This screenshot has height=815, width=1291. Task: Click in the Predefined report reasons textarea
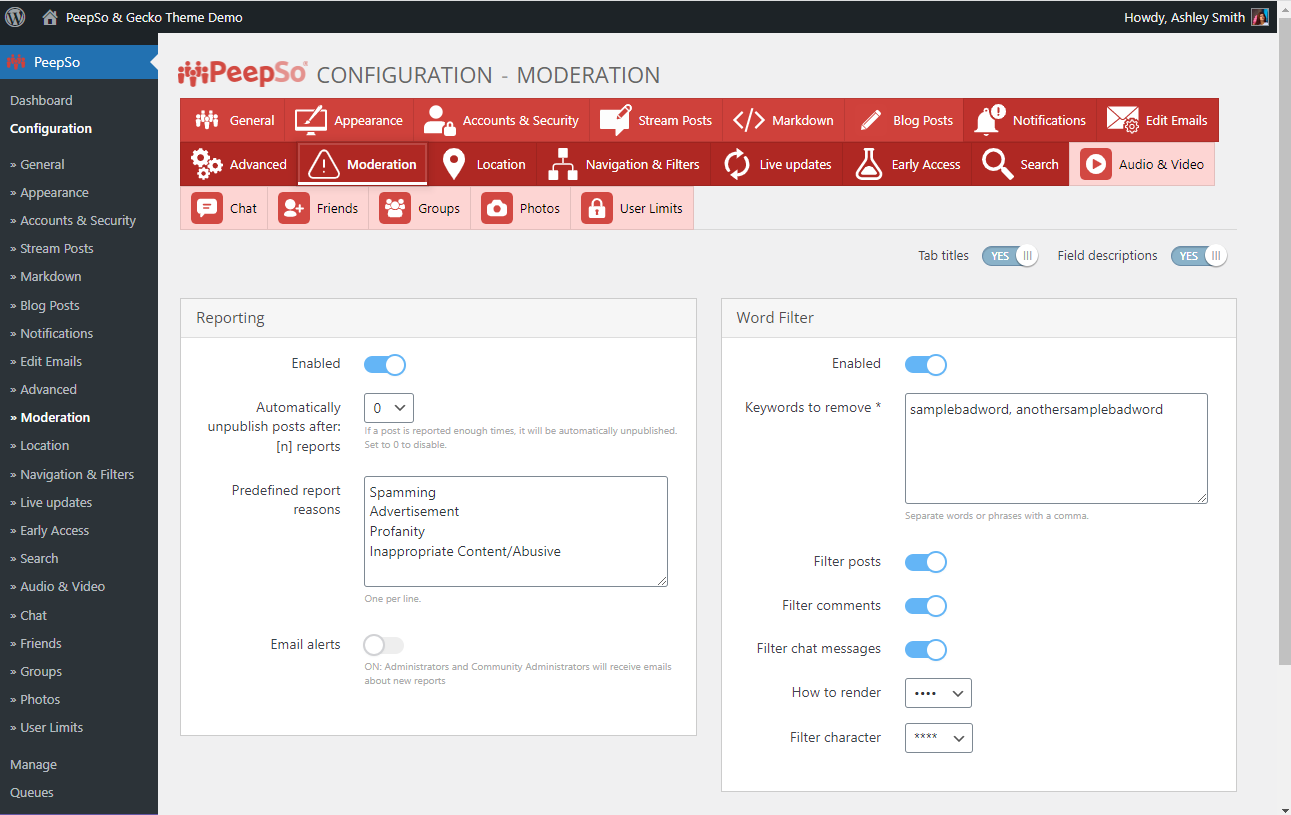tap(516, 531)
